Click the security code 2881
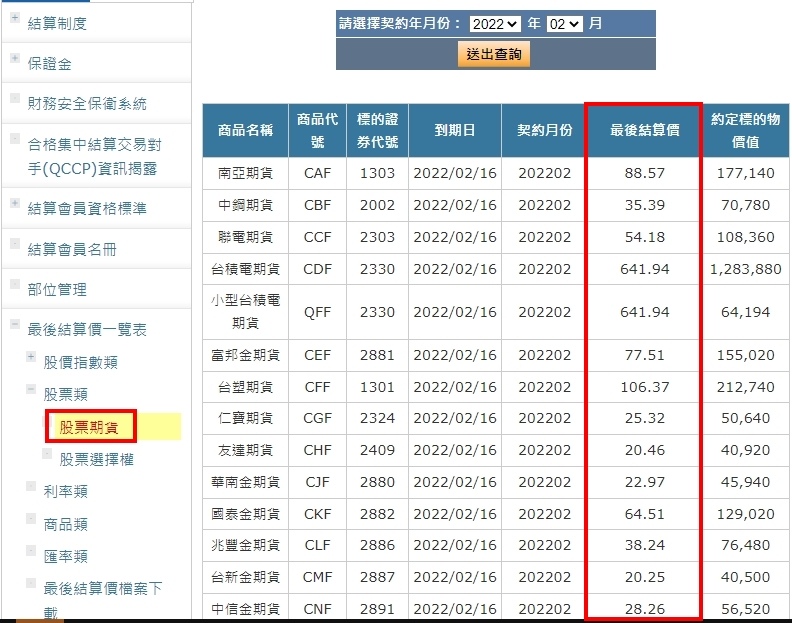Viewport: 792px width, 623px height. pos(377,355)
